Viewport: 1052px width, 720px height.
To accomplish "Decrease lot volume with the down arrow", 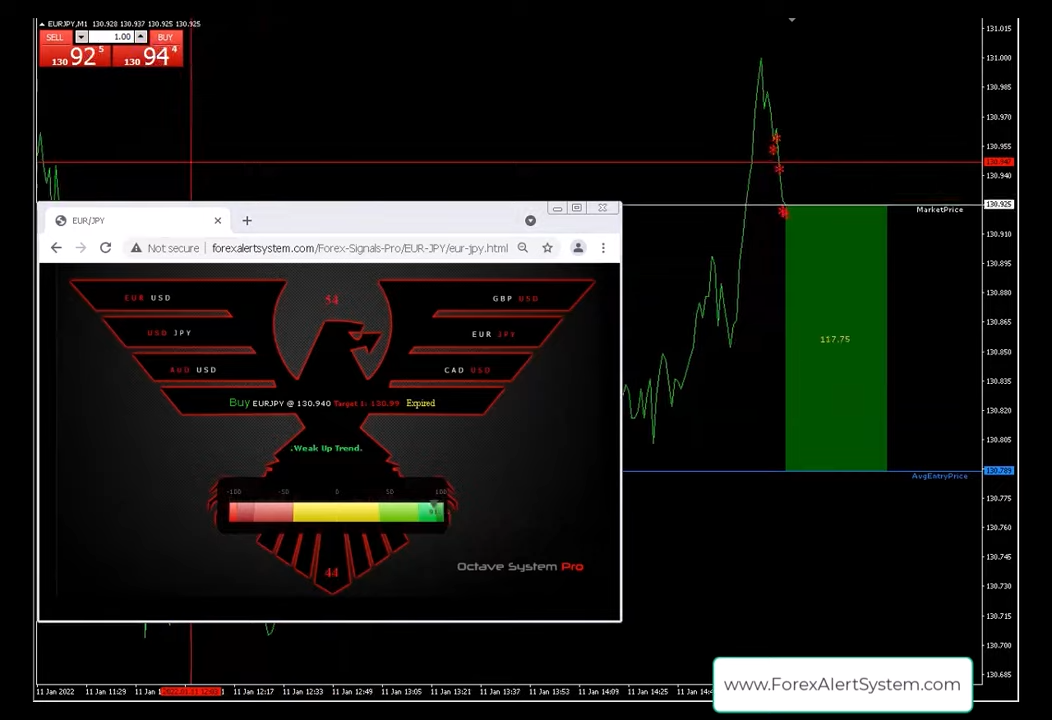I will pyautogui.click(x=81, y=37).
